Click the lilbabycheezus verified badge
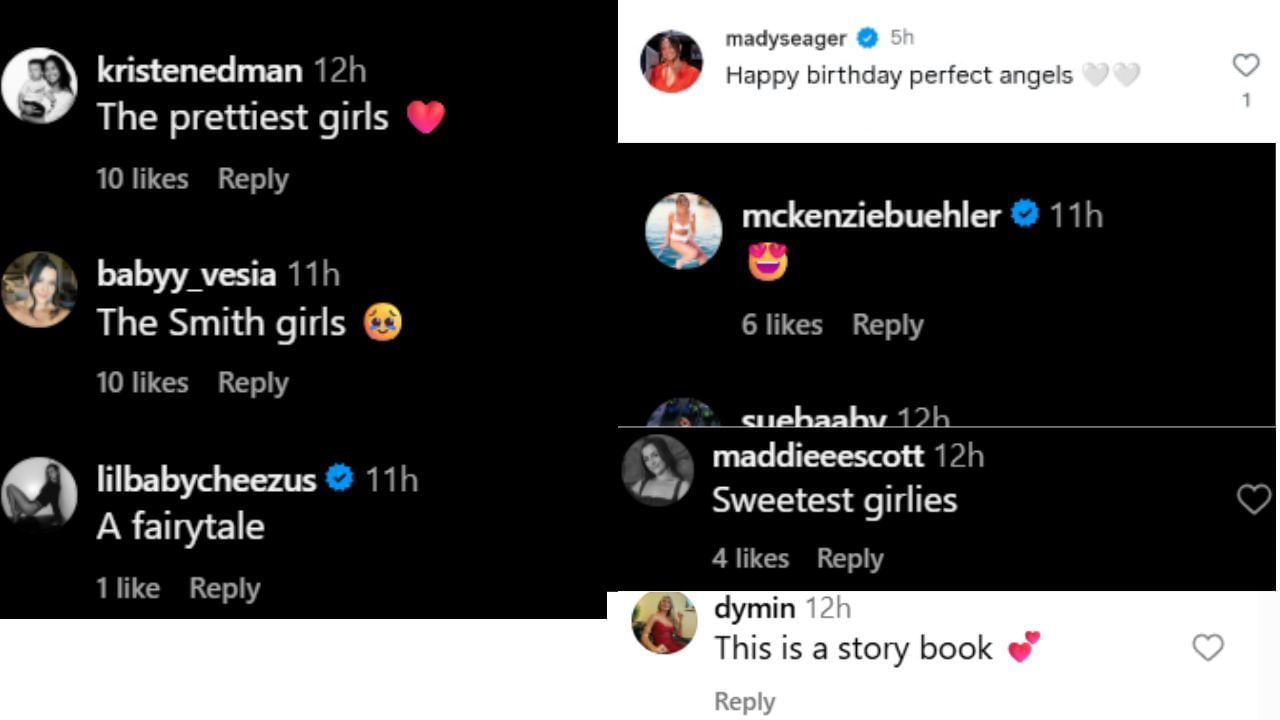 [340, 479]
